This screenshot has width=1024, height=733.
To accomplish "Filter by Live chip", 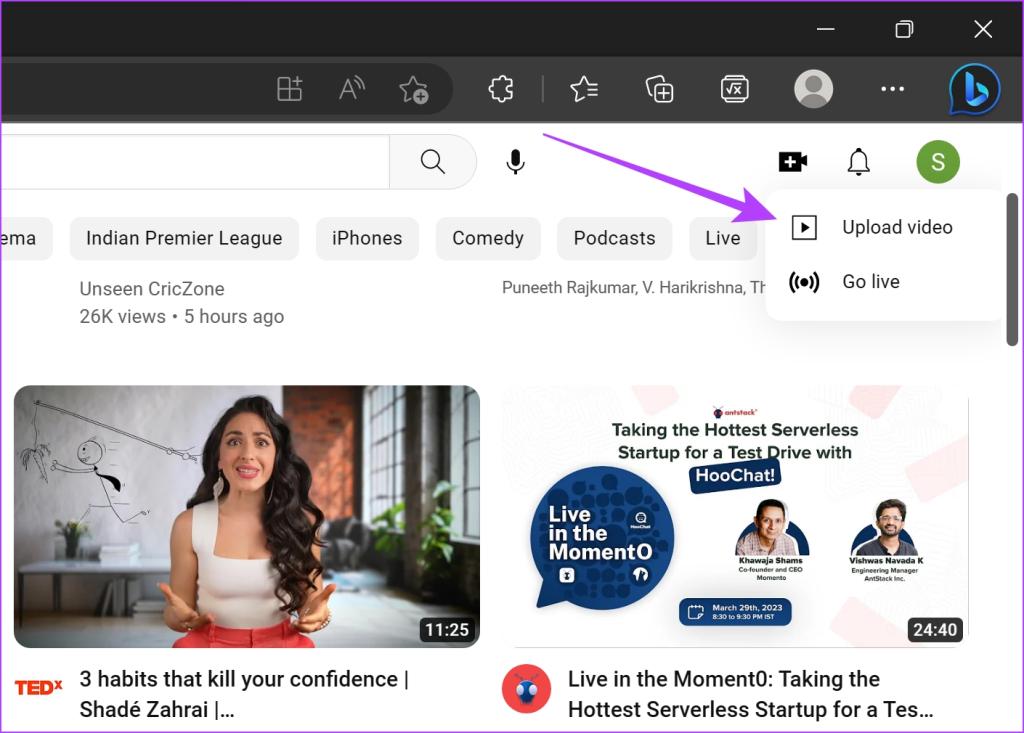I will (x=723, y=238).
